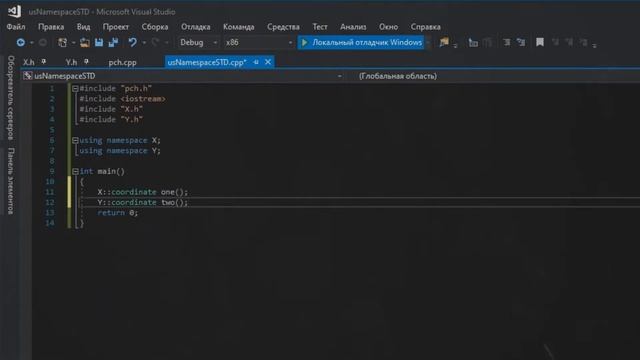Toggle a bookmark with the bookmark icon
This screenshot has width=640, height=360.
540,42
